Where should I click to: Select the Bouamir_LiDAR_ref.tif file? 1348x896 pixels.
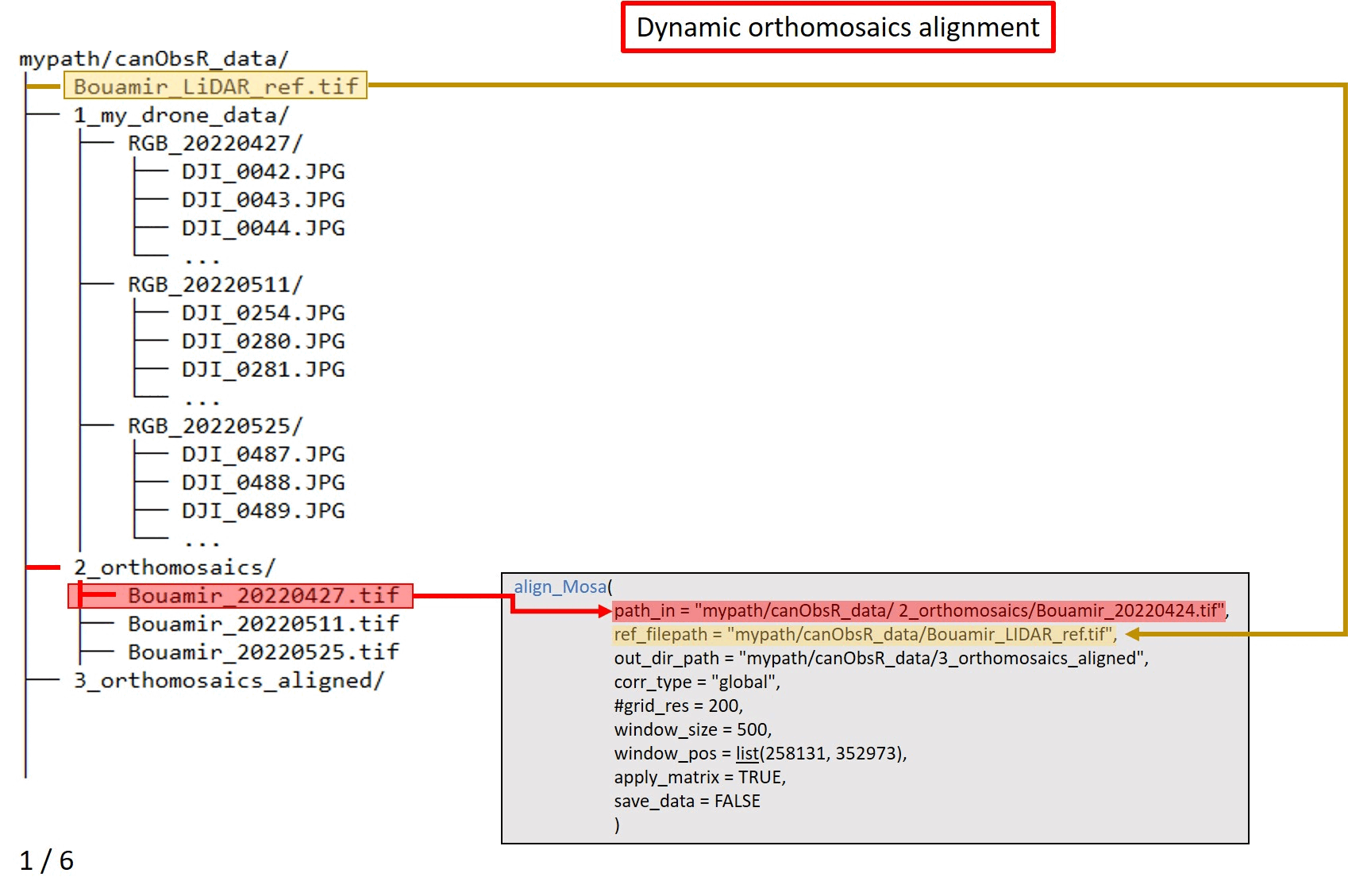(216, 86)
